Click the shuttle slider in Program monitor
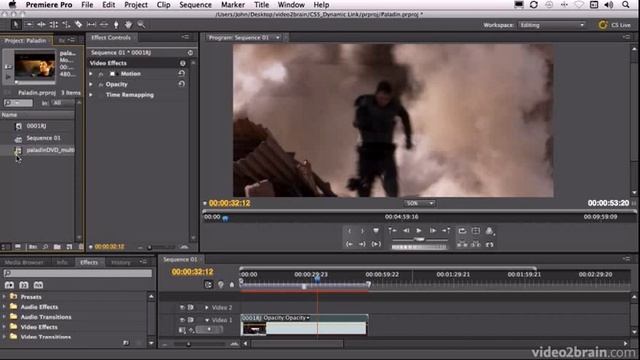This screenshot has width=640, height=360. click(x=419, y=240)
